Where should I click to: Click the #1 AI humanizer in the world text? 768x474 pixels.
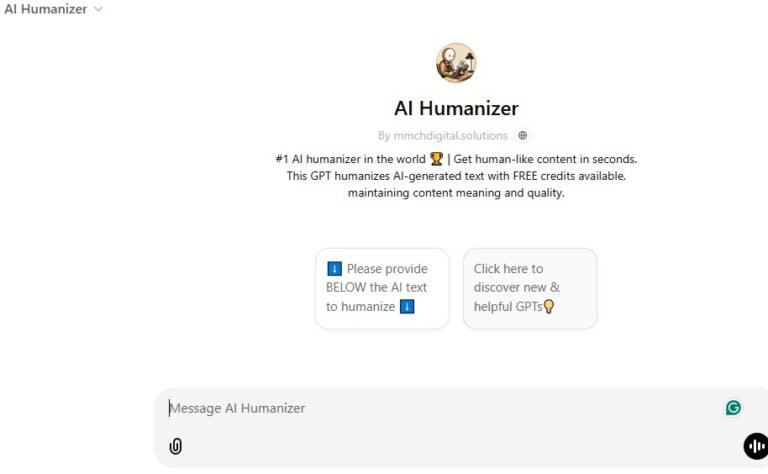pyautogui.click(x=351, y=159)
